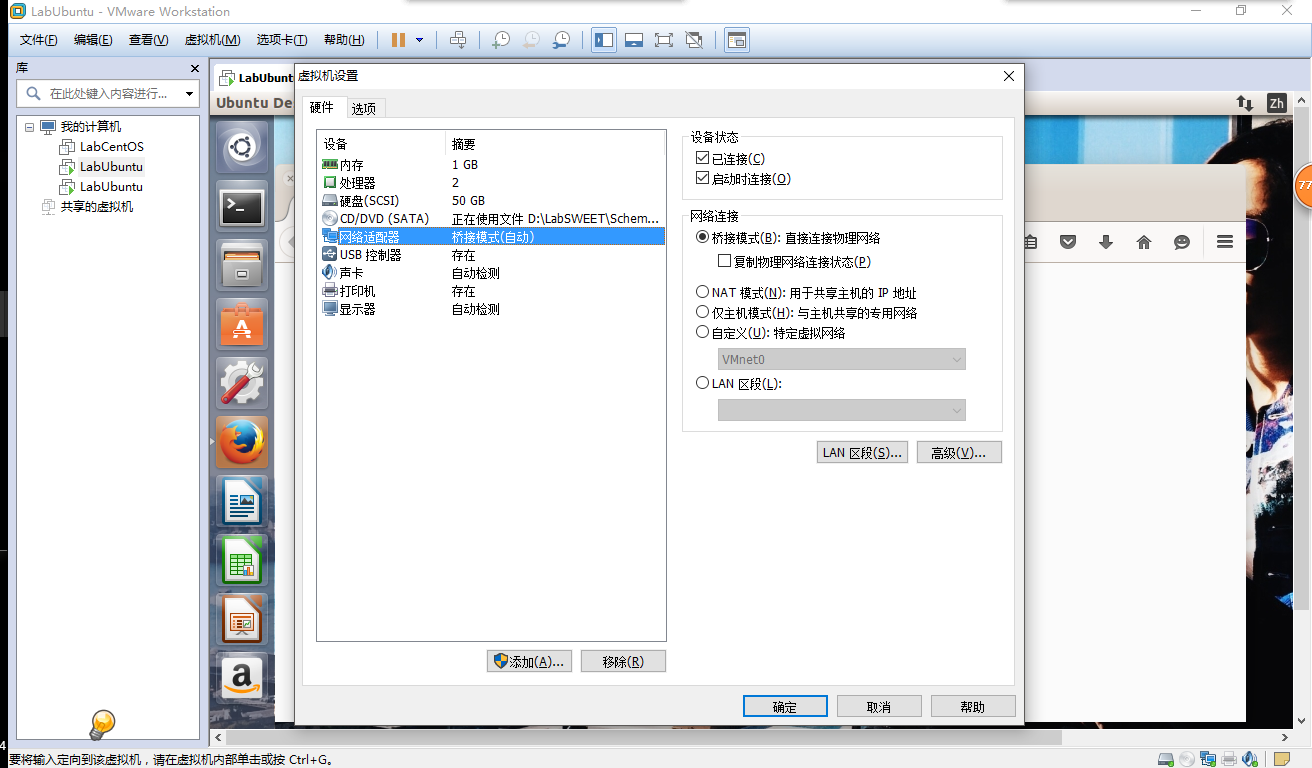Open Ubuntu dash home icon in launcher
Image resolution: width=1312 pixels, height=768 pixels.
pyautogui.click(x=241, y=149)
